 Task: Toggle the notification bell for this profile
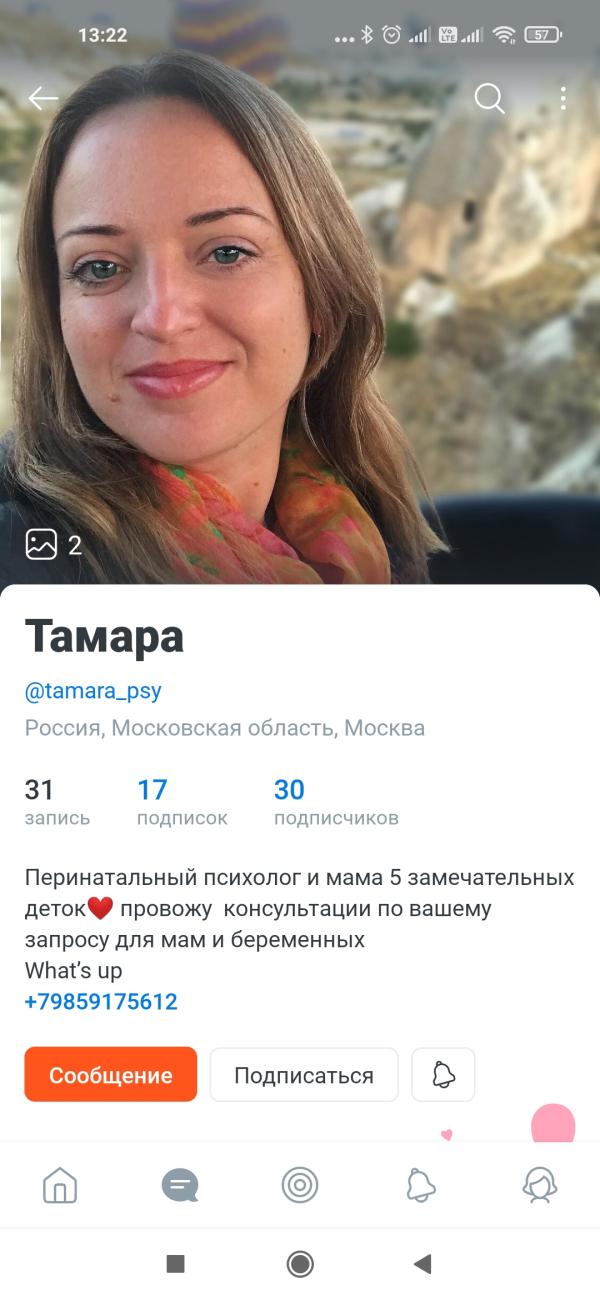coord(443,1075)
